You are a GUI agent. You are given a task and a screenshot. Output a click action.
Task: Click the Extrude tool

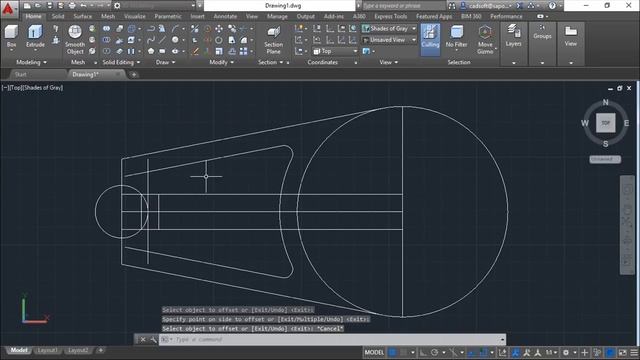[x=35, y=36]
